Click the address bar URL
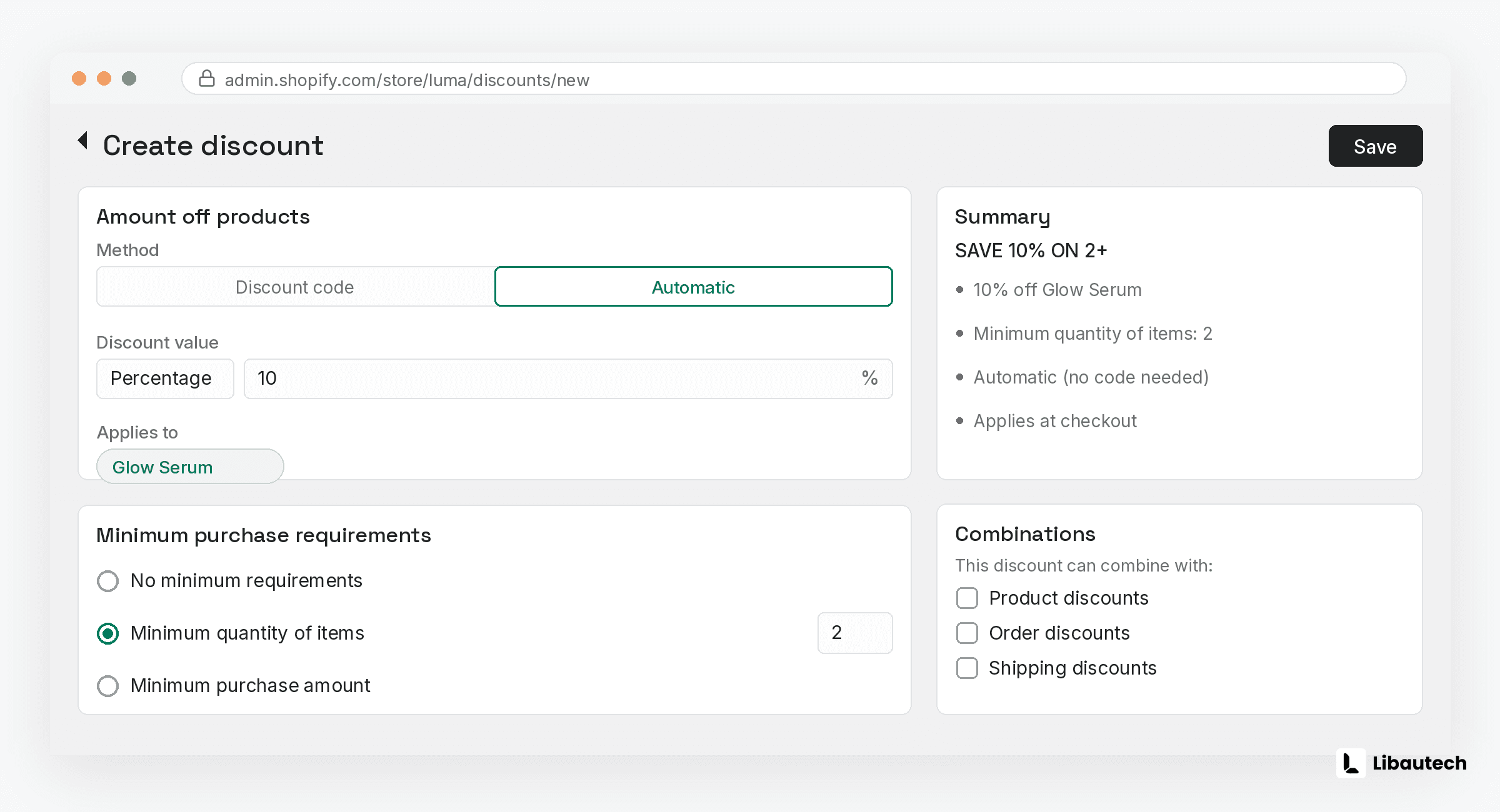 (x=407, y=80)
